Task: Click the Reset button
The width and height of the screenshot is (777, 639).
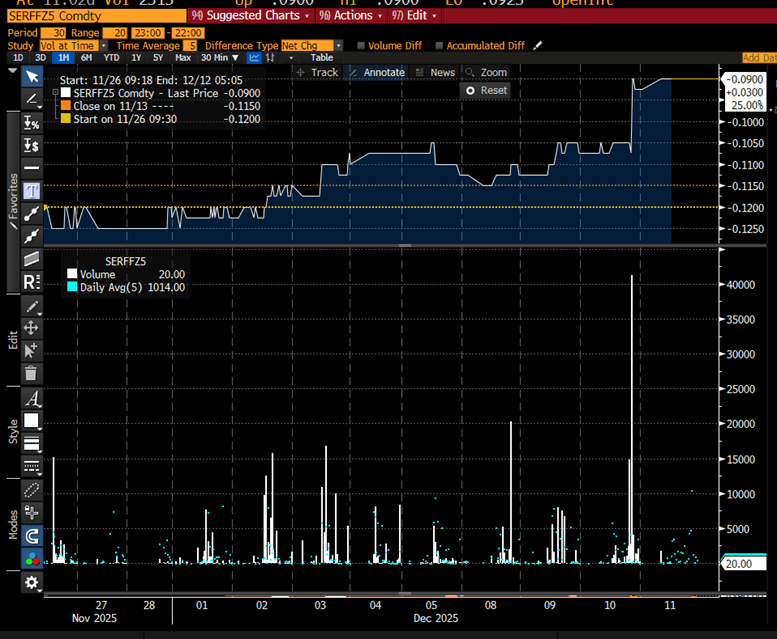Action: 486,90
